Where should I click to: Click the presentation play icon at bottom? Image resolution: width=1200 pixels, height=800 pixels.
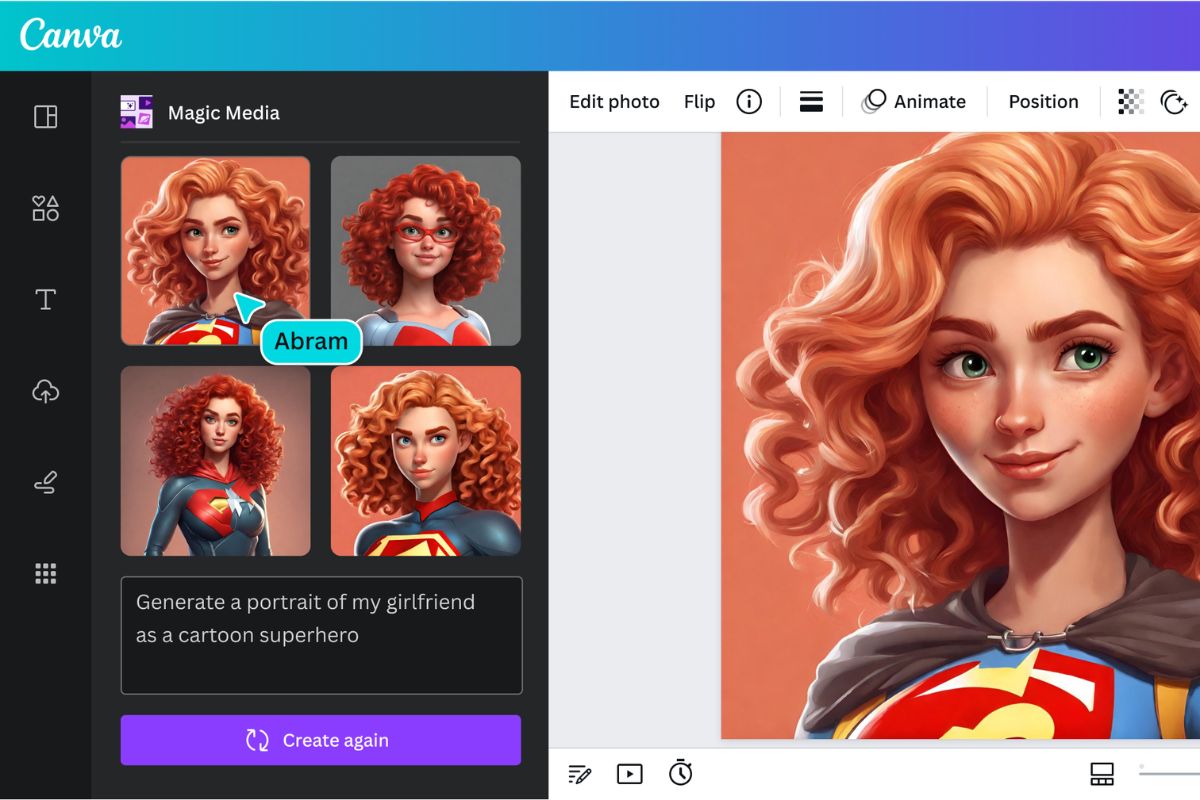tap(629, 773)
